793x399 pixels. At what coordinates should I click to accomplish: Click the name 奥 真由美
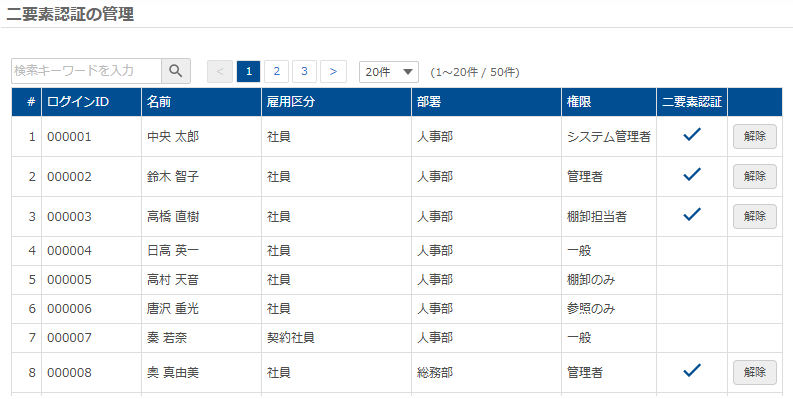pyautogui.click(x=173, y=373)
